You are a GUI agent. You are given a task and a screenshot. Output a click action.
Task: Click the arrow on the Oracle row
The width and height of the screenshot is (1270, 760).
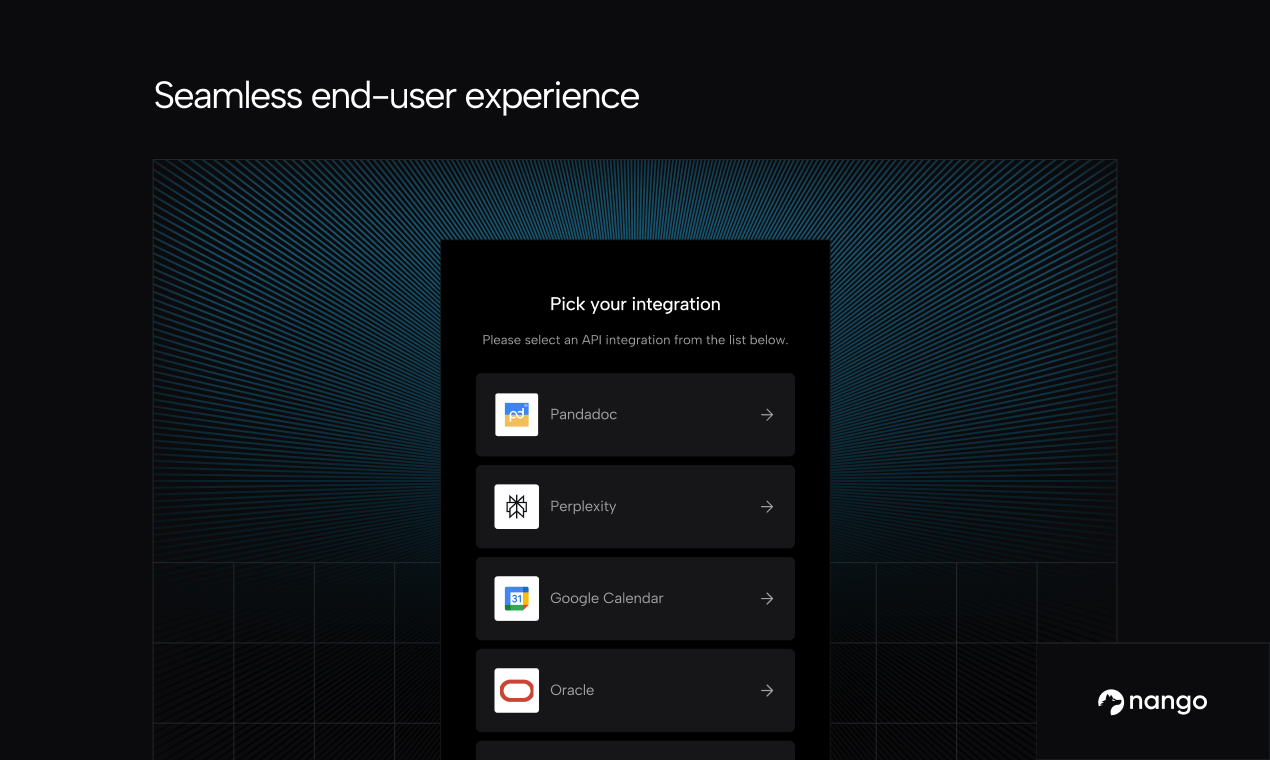[767, 691]
